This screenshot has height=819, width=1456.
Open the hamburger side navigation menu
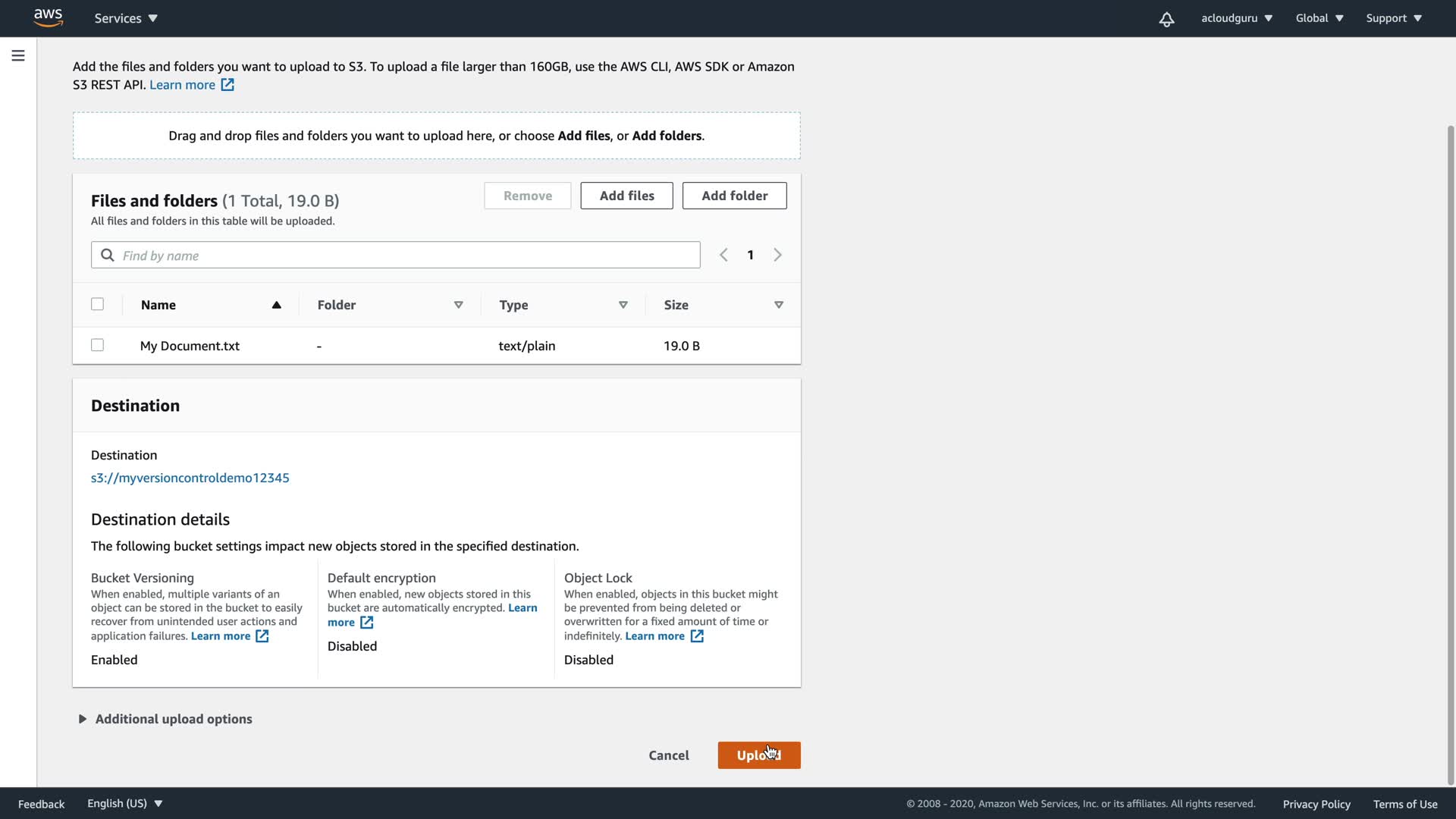18,55
